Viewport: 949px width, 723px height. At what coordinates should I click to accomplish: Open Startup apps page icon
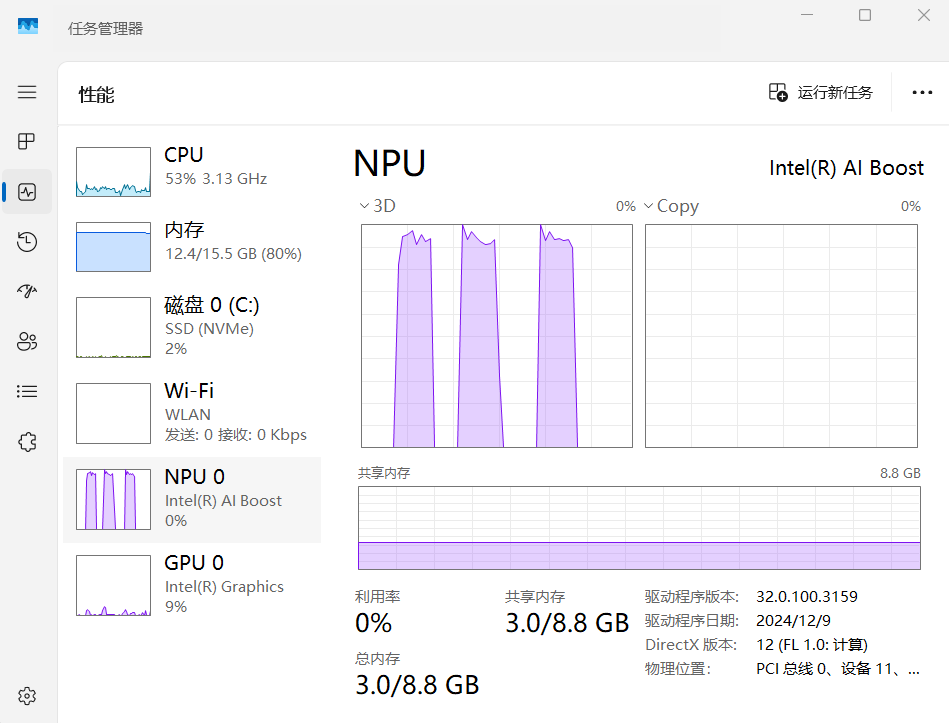pyautogui.click(x=27, y=291)
